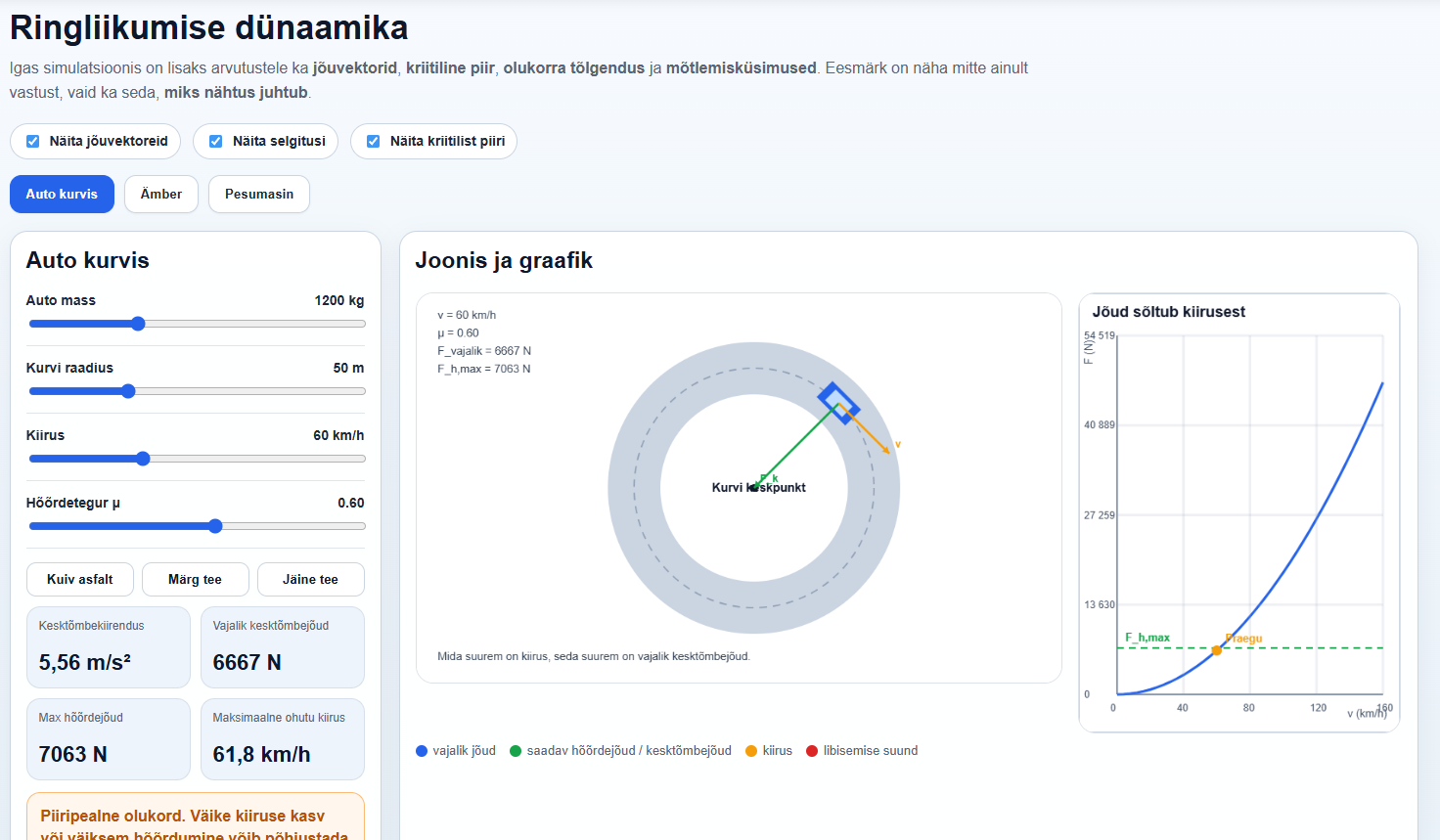Click the curve center point

pyautogui.click(x=753, y=487)
